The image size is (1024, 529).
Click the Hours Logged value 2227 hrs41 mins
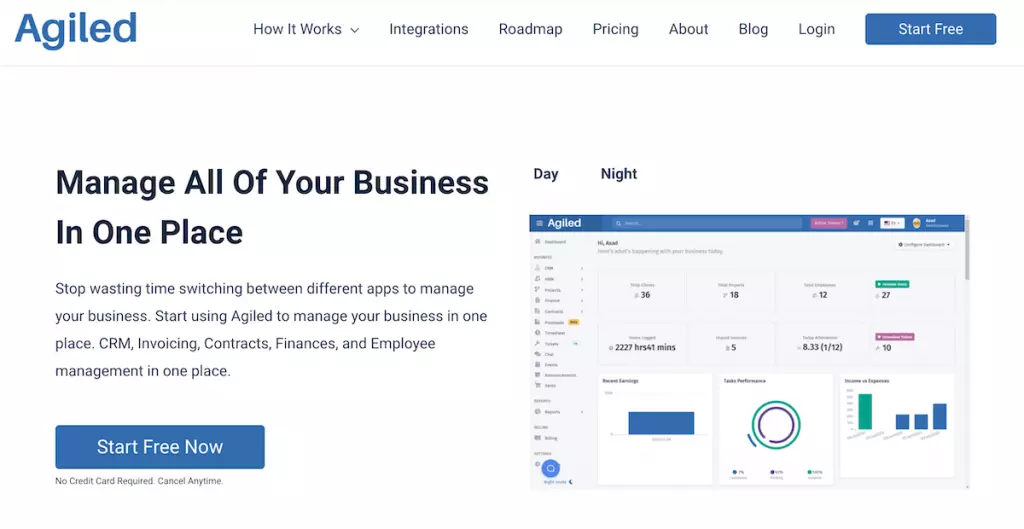[643, 348]
